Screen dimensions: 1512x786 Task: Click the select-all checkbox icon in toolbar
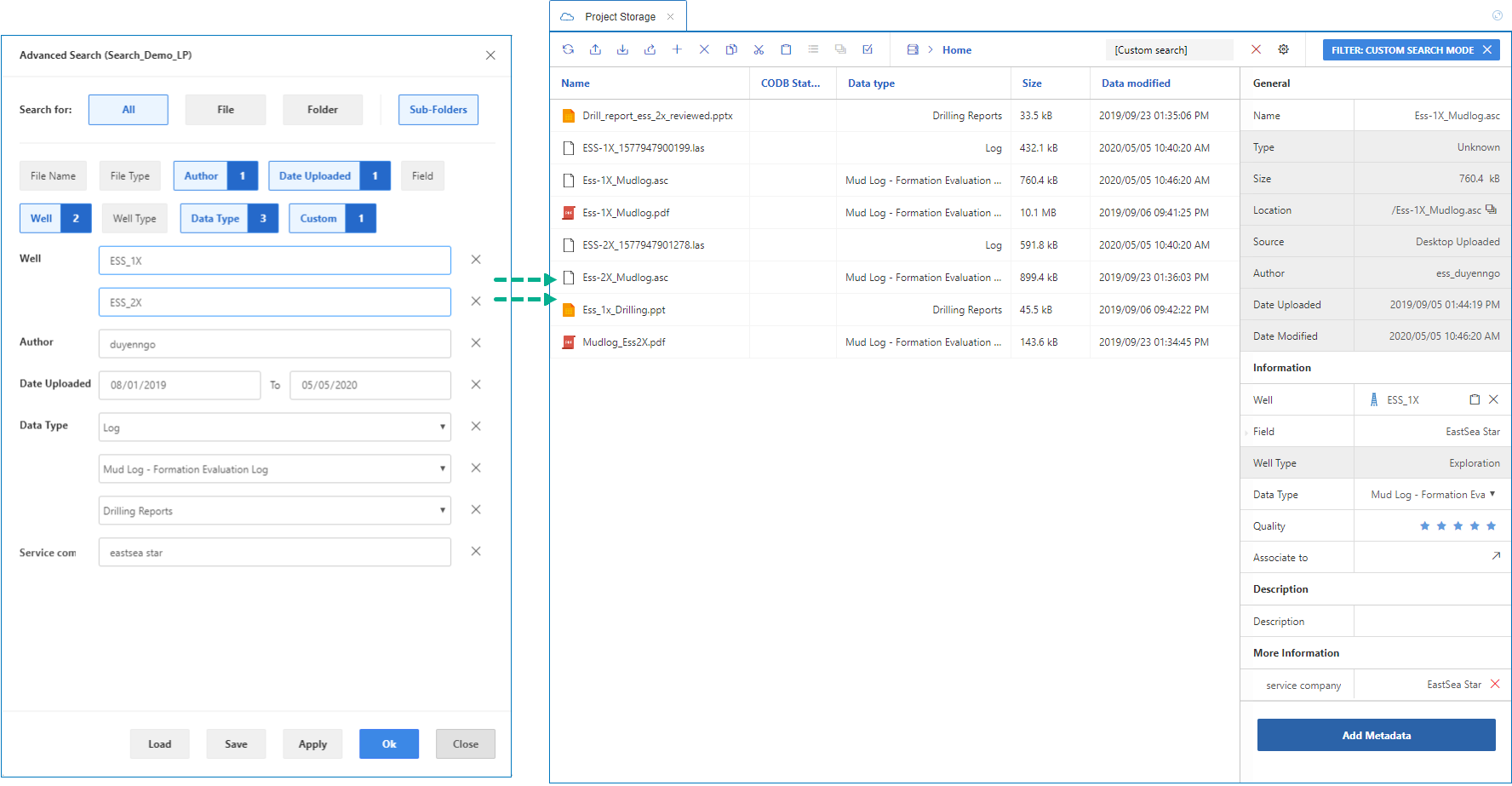coord(868,49)
